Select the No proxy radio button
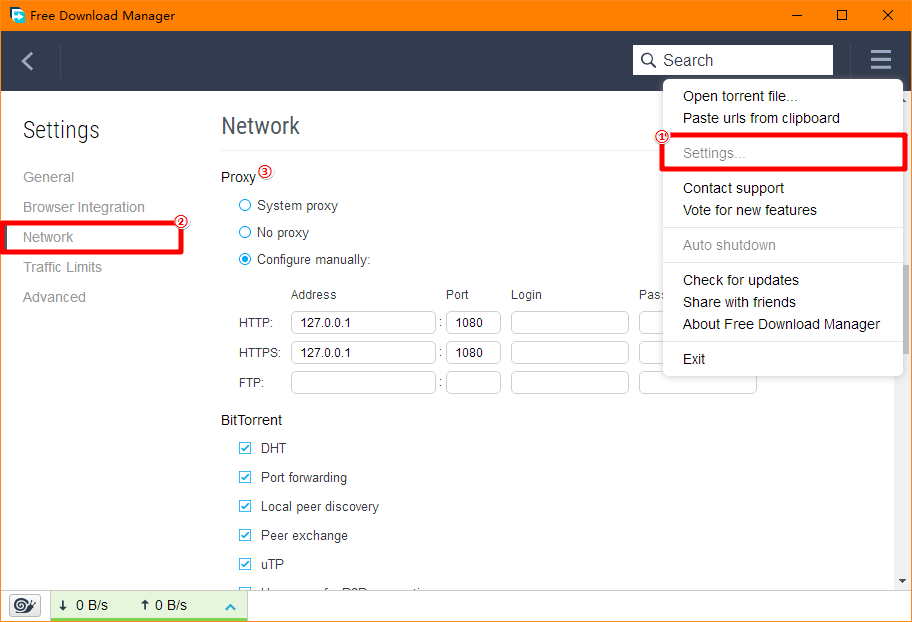The width and height of the screenshot is (912, 622). pyautogui.click(x=245, y=232)
